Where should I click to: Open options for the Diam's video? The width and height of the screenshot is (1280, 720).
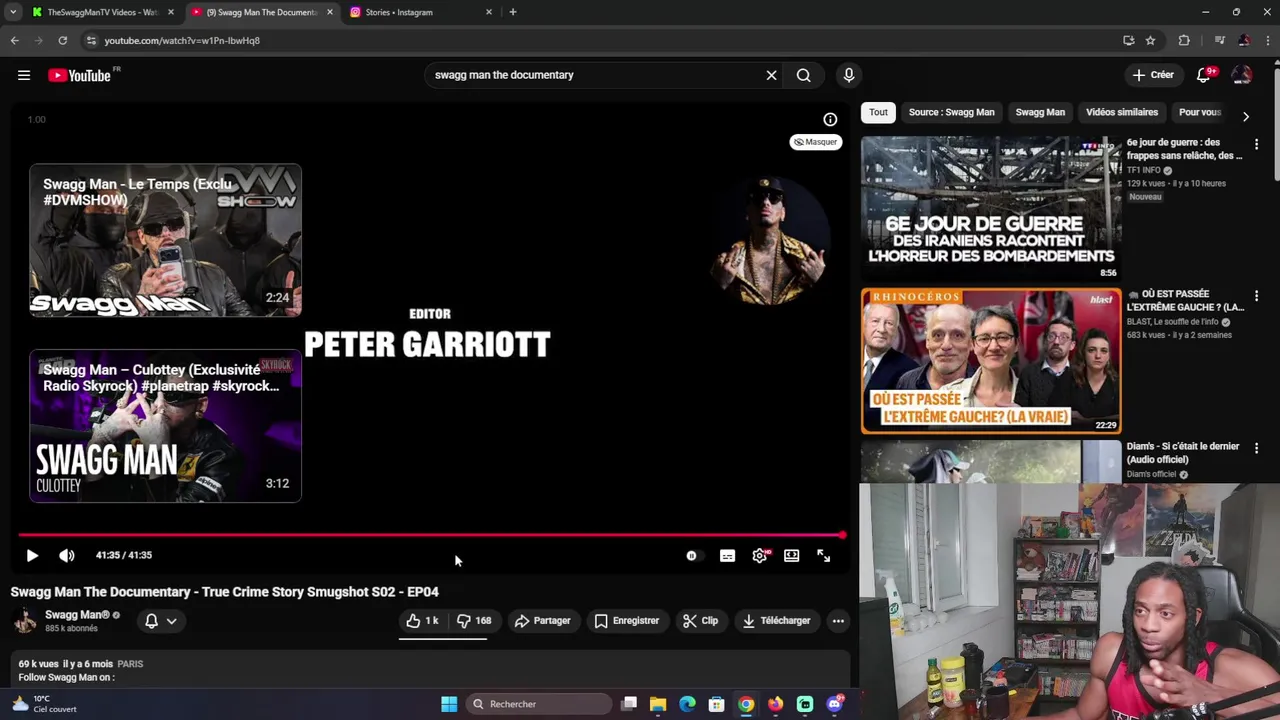click(x=1256, y=448)
